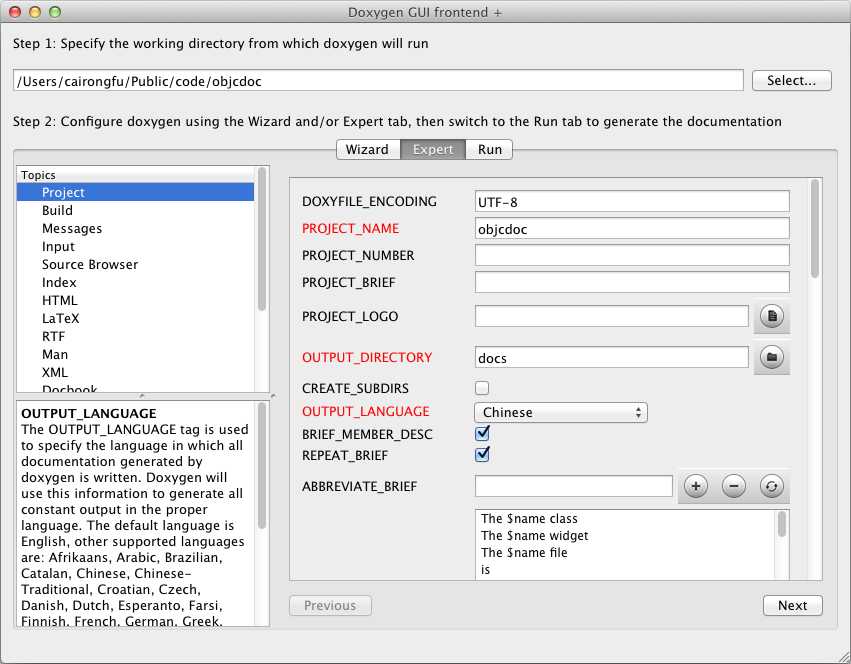Click the settings panel vertical scrollbar
This screenshot has height=664, width=851.
pyautogui.click(x=814, y=228)
